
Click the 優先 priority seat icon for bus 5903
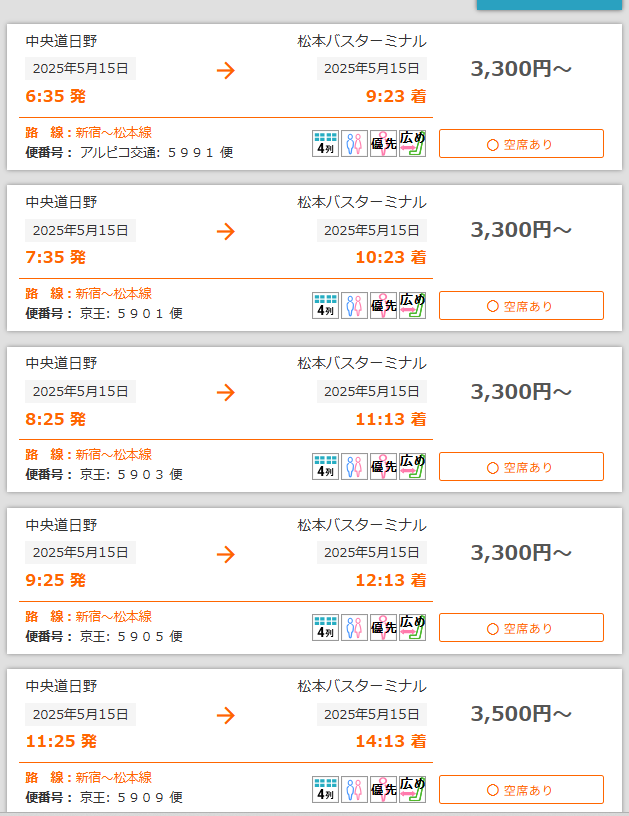coord(383,467)
